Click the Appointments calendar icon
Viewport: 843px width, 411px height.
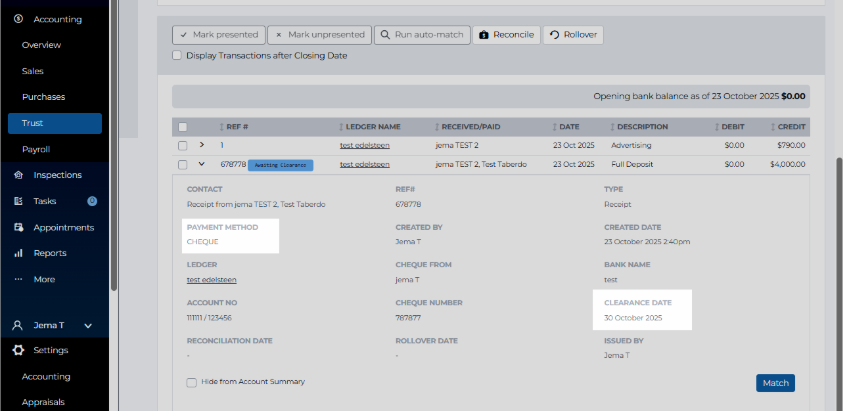[18, 228]
